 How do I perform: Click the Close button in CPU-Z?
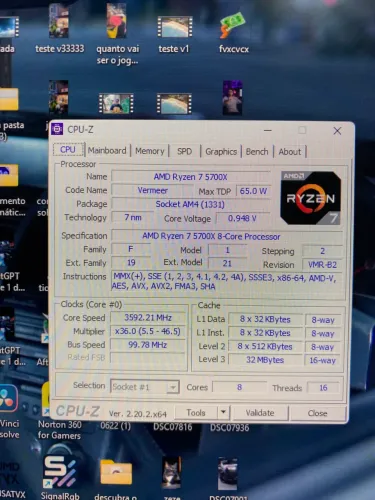(318, 413)
